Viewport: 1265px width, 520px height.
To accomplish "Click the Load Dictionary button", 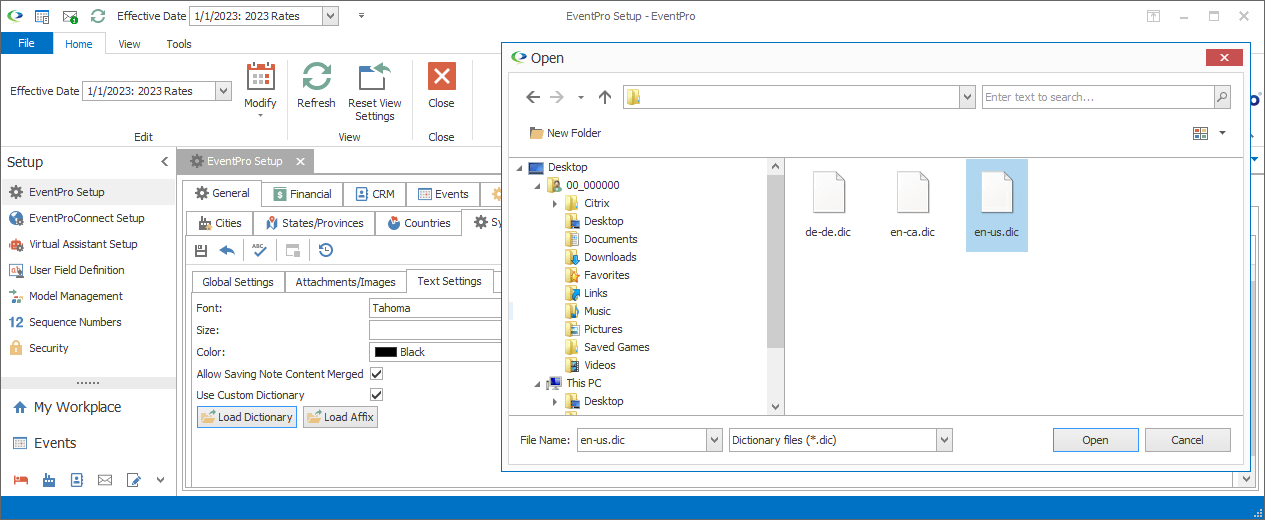I will point(247,417).
